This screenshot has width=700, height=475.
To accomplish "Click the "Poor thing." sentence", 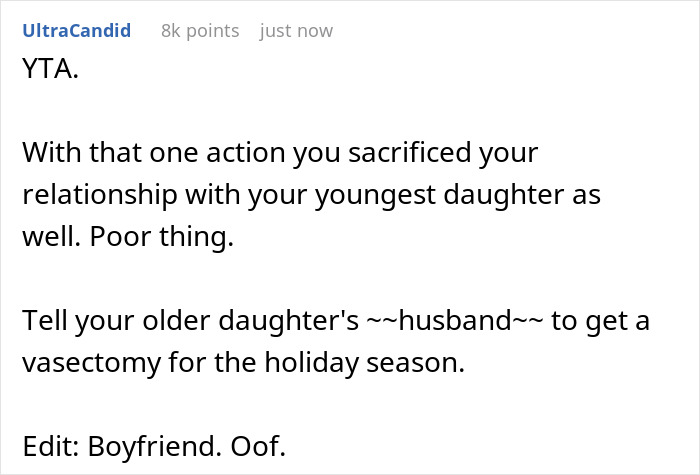I will 162,237.
